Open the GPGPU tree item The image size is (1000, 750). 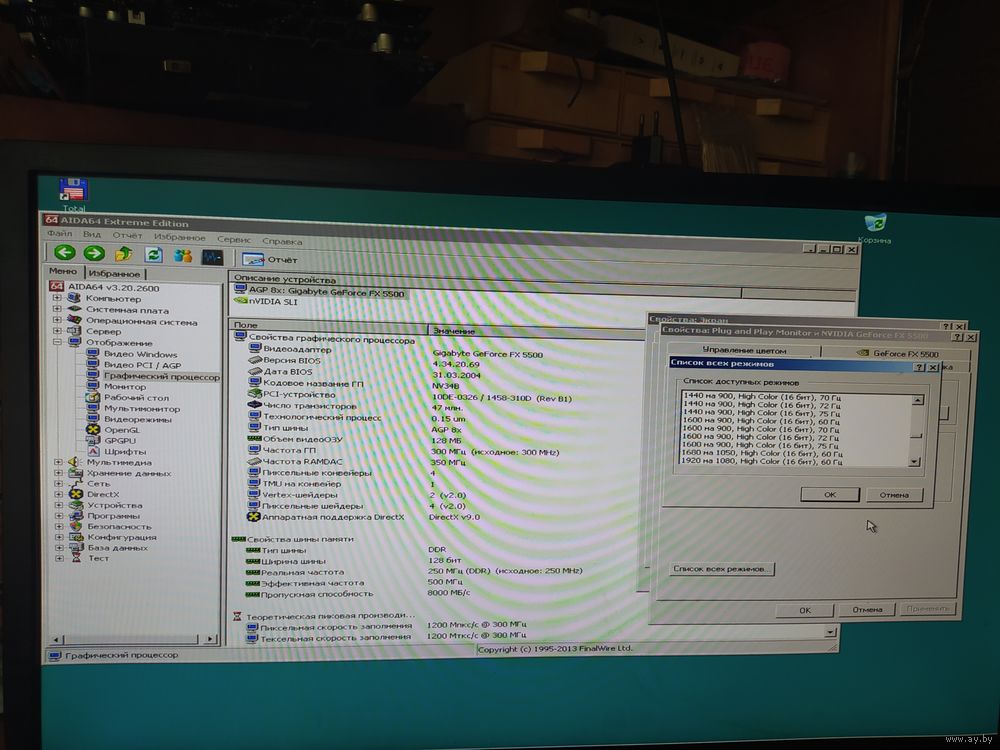click(x=120, y=441)
